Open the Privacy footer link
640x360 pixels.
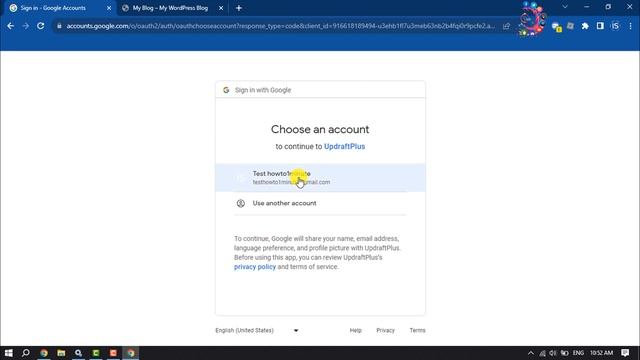click(385, 330)
